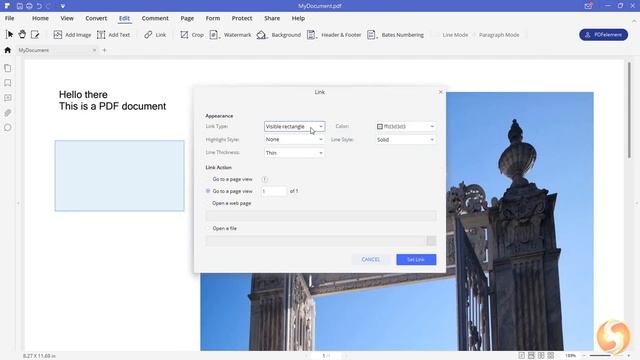The image size is (640, 360).
Task: Click the web page URL field
Action: pos(321,216)
